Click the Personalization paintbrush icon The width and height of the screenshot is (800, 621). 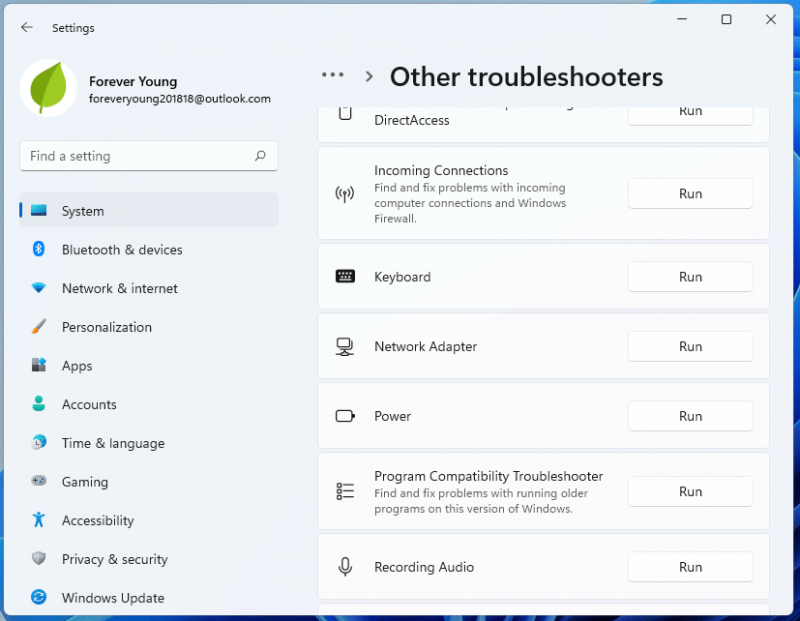pos(39,327)
